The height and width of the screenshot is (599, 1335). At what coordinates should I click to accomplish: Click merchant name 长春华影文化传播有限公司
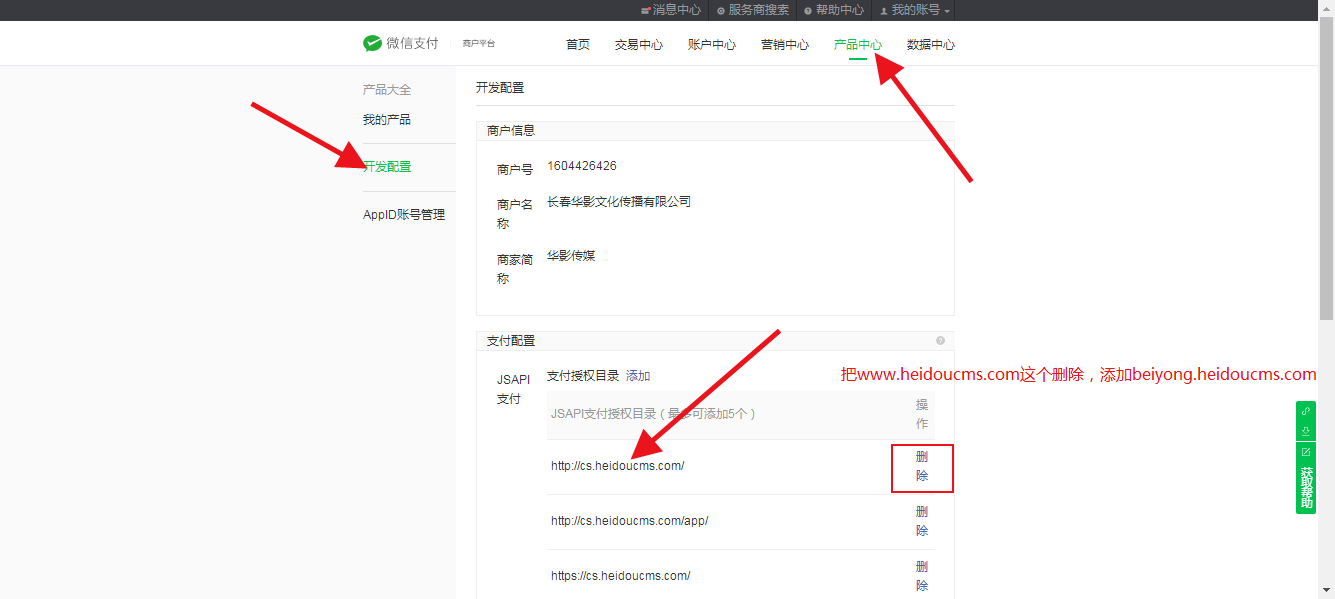(619, 202)
